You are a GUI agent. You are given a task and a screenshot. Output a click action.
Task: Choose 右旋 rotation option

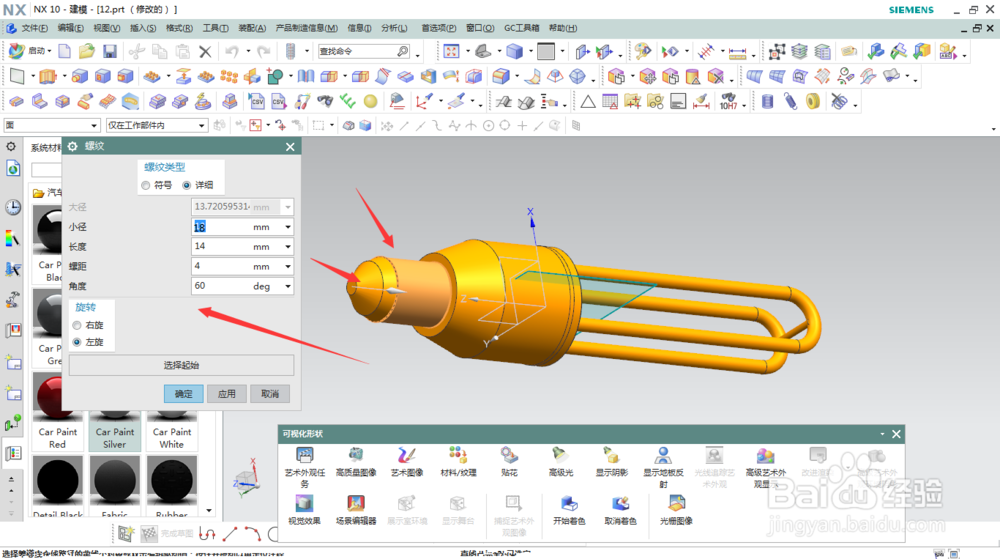pos(77,326)
